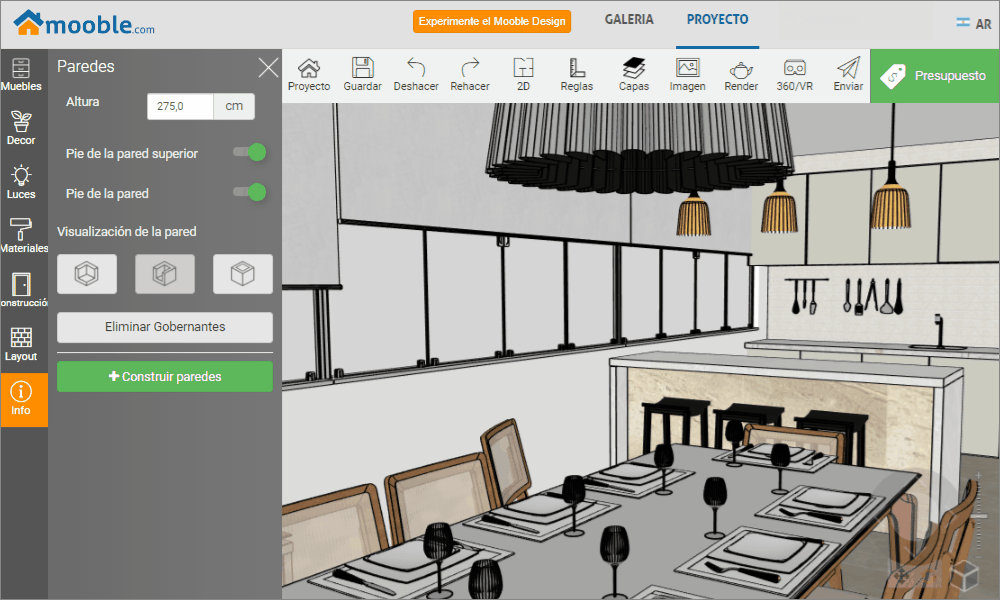Open the Construcción door panel
The image size is (1000, 600).
(24, 290)
